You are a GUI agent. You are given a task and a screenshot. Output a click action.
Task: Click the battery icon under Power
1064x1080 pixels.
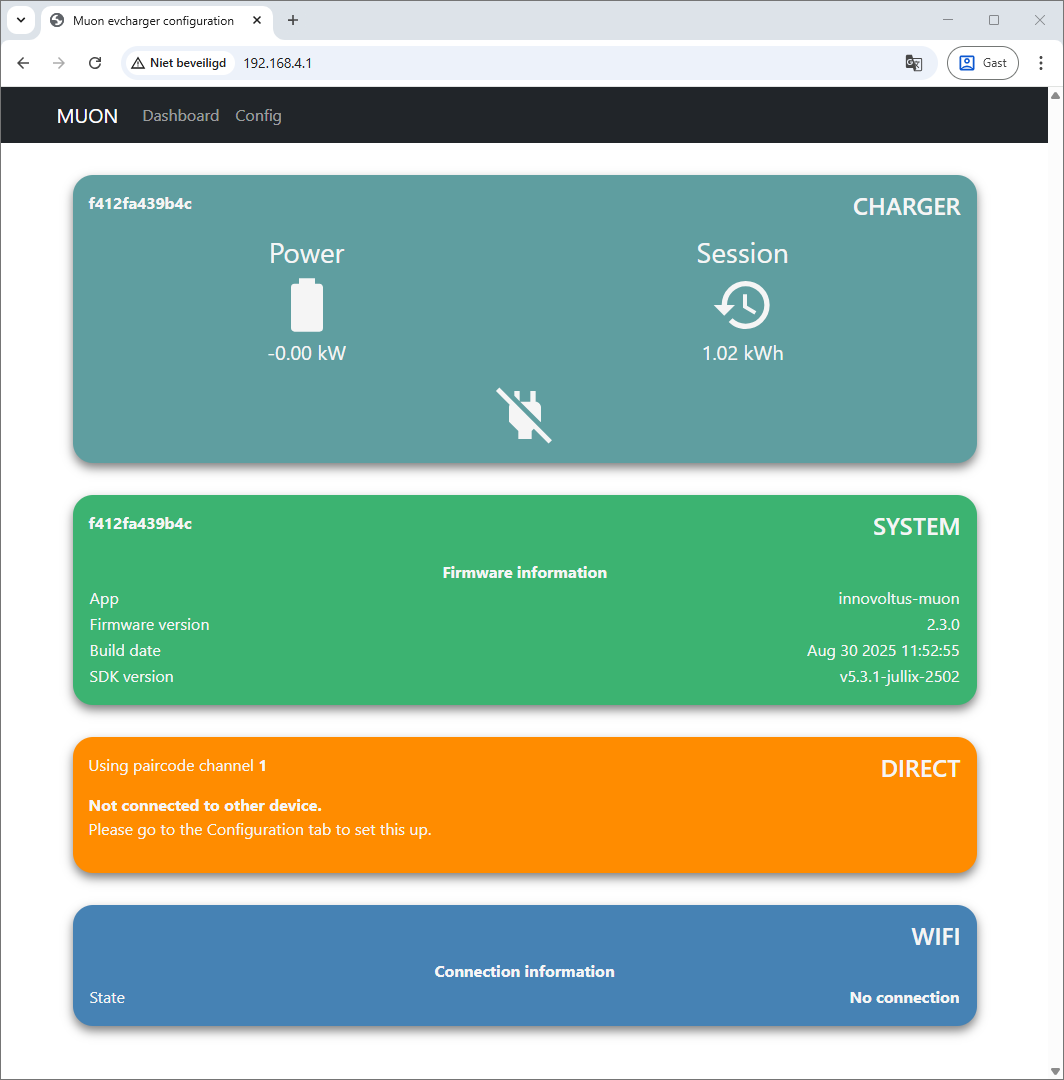click(307, 305)
